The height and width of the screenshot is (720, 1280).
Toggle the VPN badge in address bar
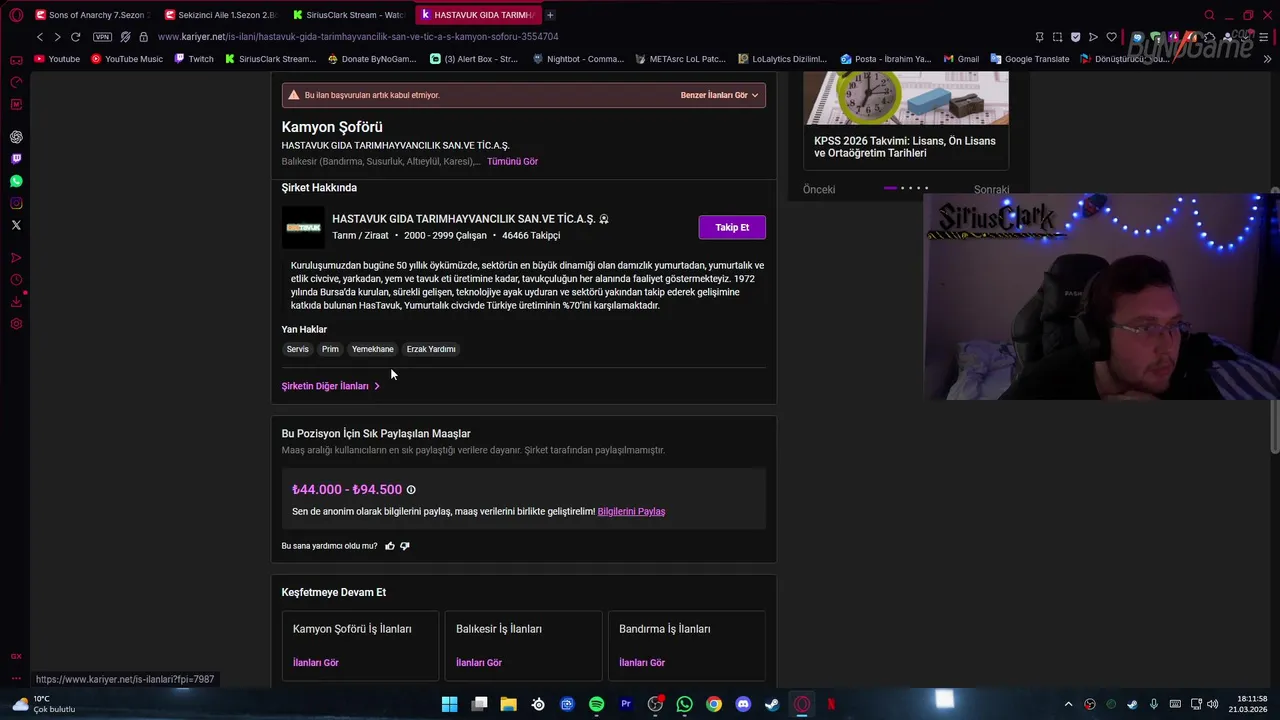(x=102, y=37)
